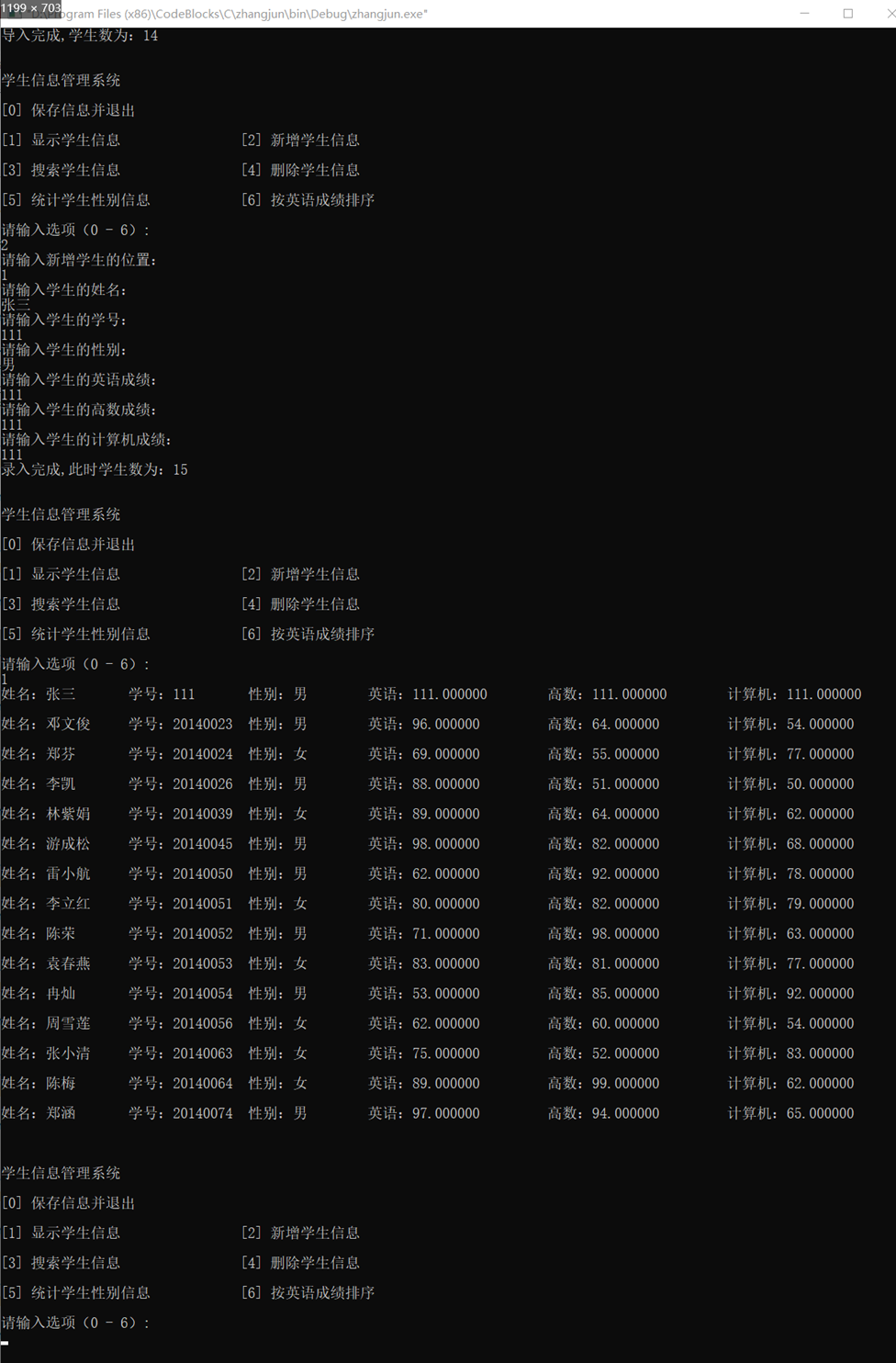Click 高数 score 98.000000 in 陈荣's row
This screenshot has width=896, height=1363.
[x=626, y=934]
